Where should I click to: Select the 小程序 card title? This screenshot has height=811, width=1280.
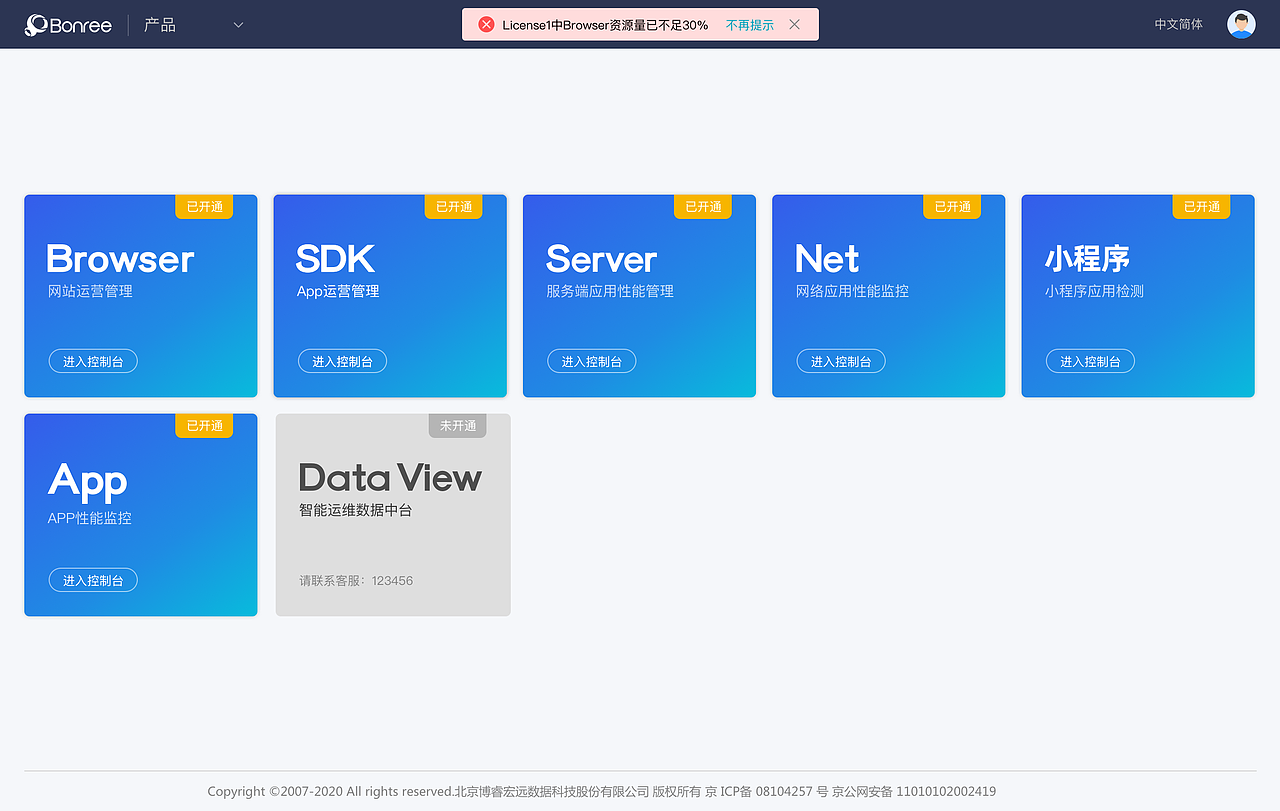1087,259
